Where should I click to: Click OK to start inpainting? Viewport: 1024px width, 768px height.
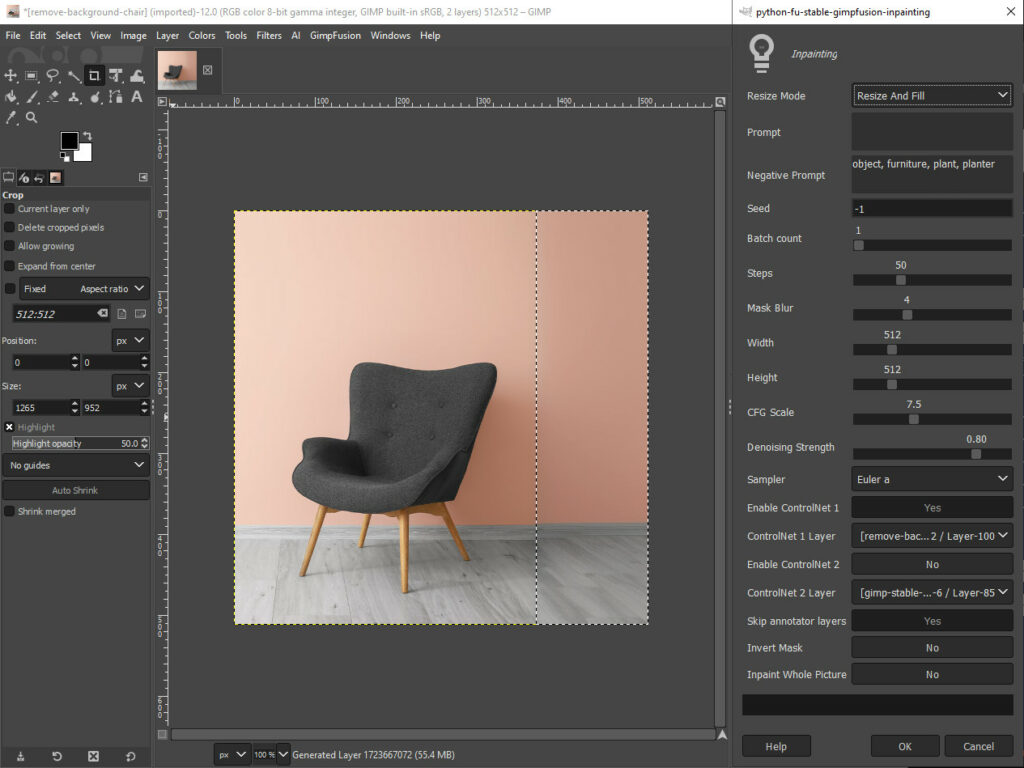[904, 746]
